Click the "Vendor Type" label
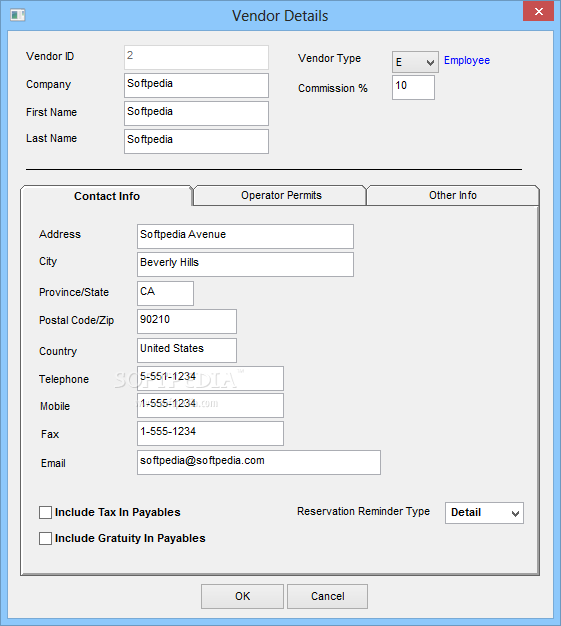Image resolution: width=561 pixels, height=626 pixels. 329,58
